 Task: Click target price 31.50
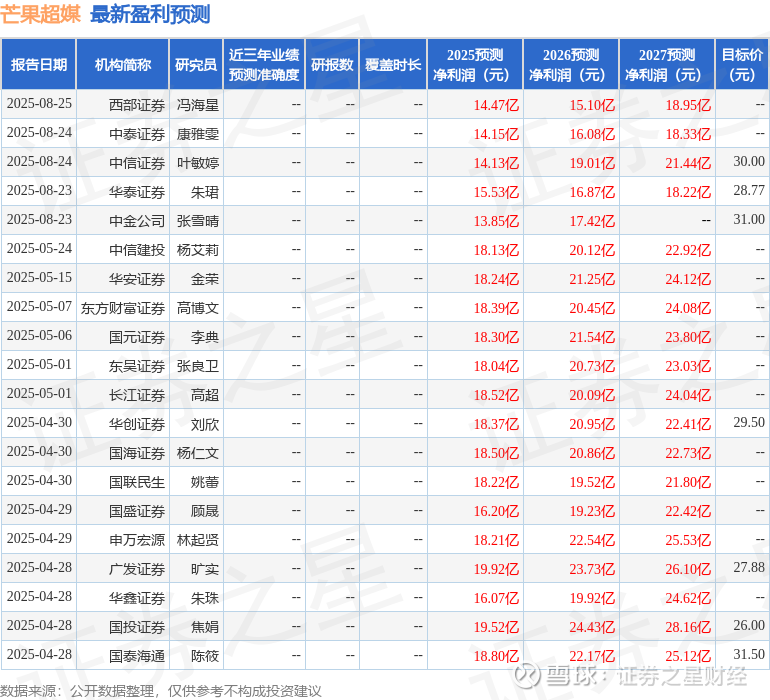tap(749, 654)
